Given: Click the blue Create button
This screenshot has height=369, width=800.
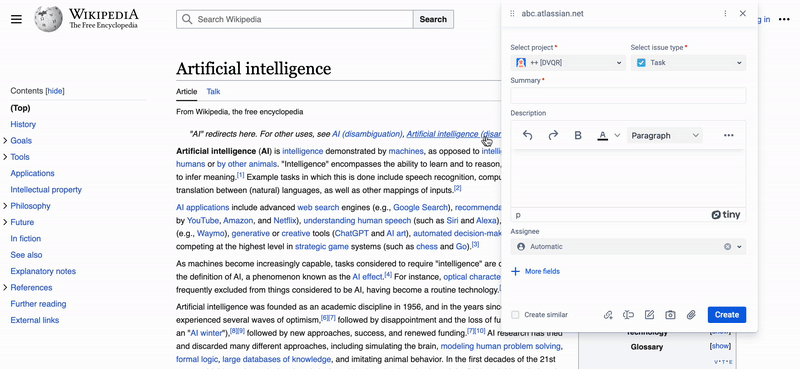Looking at the screenshot, I should pyautogui.click(x=727, y=315).
